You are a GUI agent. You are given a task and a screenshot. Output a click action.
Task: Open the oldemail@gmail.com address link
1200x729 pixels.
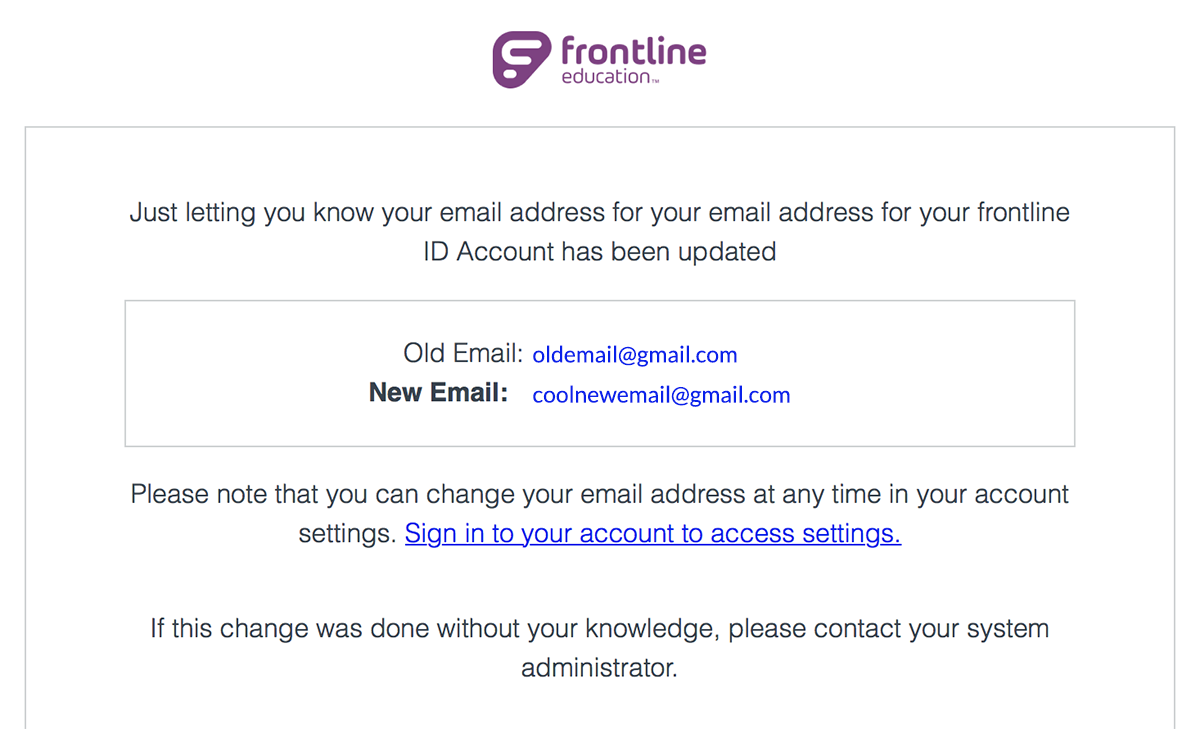(x=635, y=355)
